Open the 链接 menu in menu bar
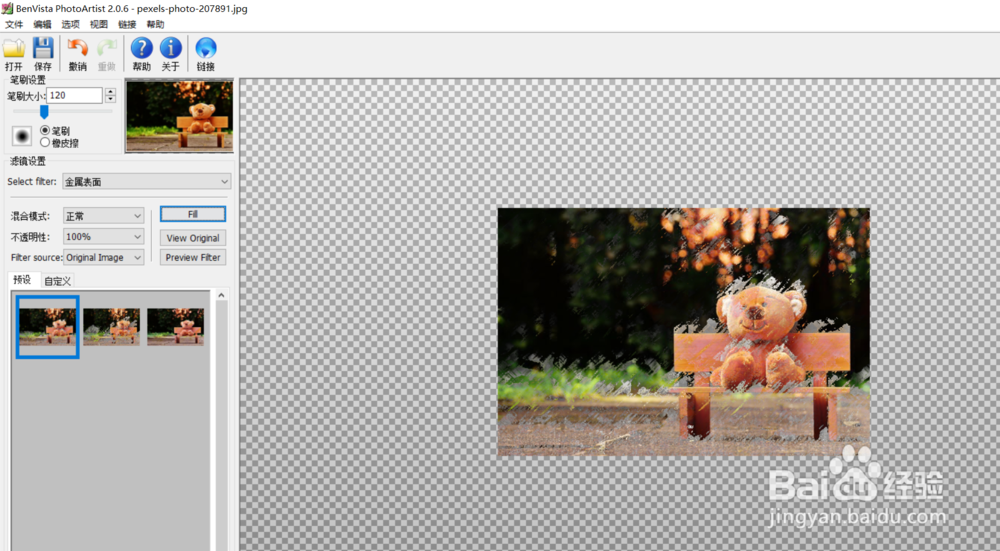 (127, 24)
